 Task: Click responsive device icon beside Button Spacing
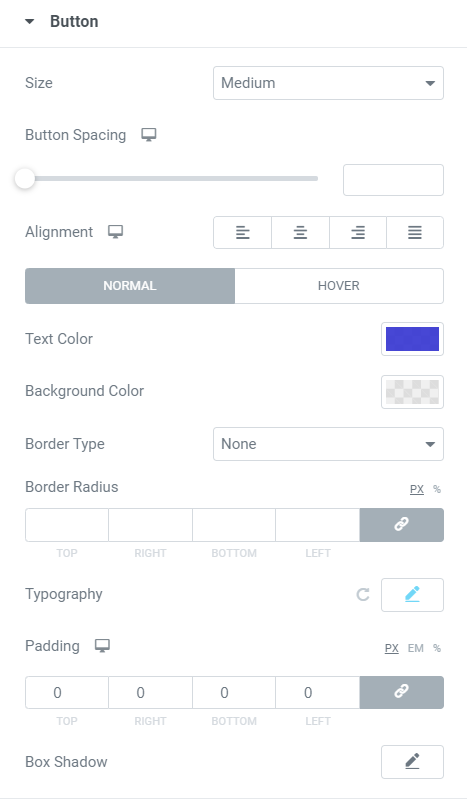(149, 135)
